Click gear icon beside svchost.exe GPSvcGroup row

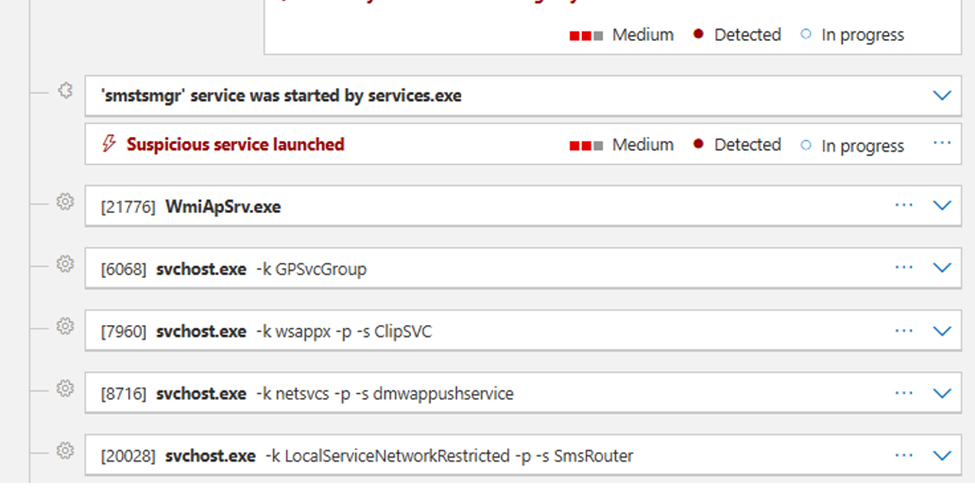click(x=66, y=264)
